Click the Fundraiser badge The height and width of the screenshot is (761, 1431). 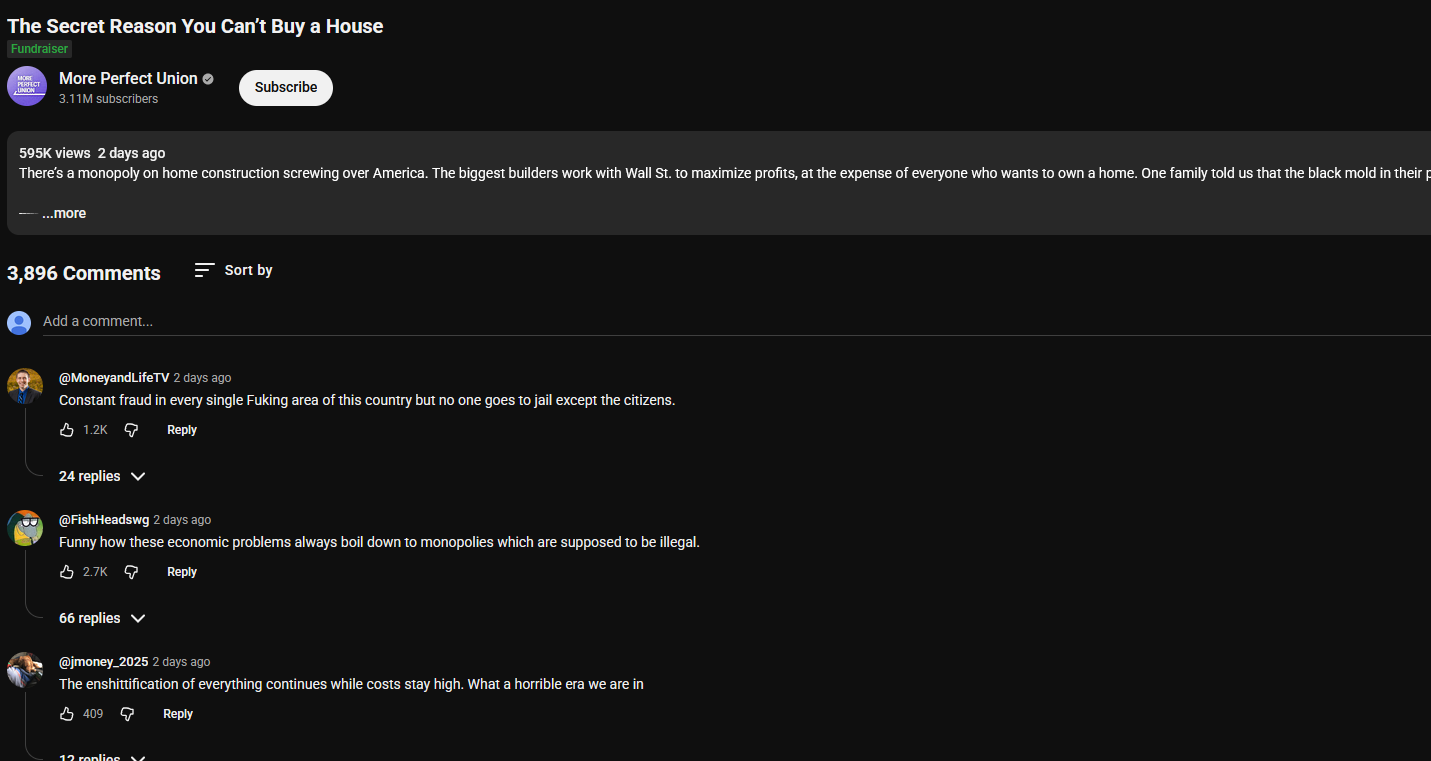(39, 49)
